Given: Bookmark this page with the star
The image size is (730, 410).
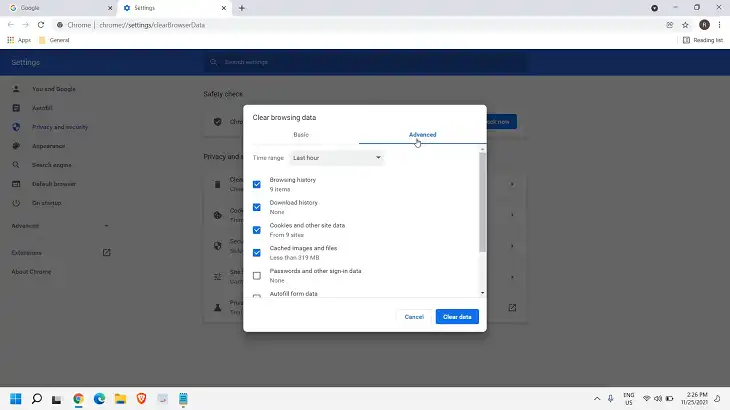Looking at the screenshot, I should (685, 25).
